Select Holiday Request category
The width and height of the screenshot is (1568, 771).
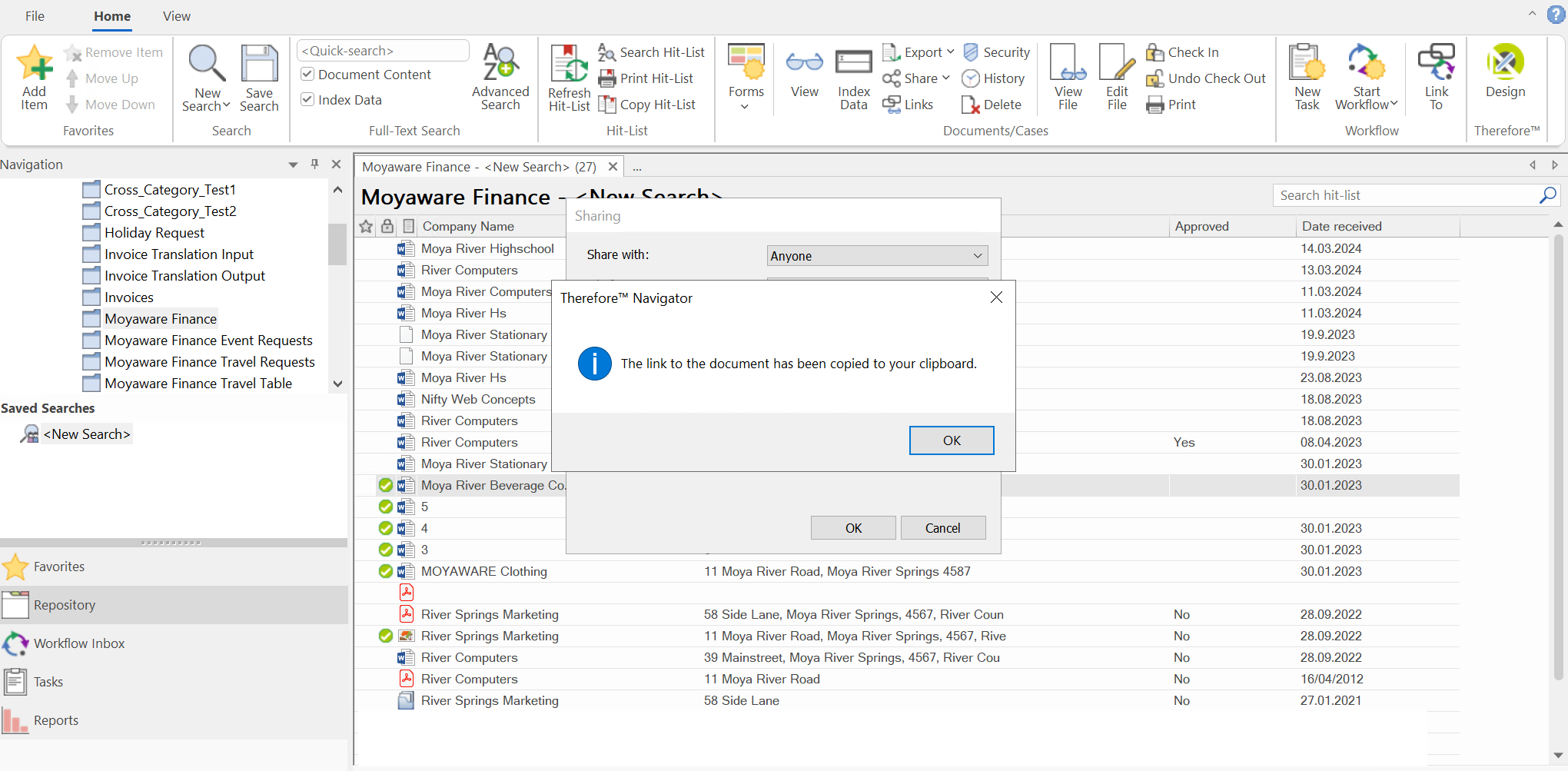pyautogui.click(x=154, y=233)
